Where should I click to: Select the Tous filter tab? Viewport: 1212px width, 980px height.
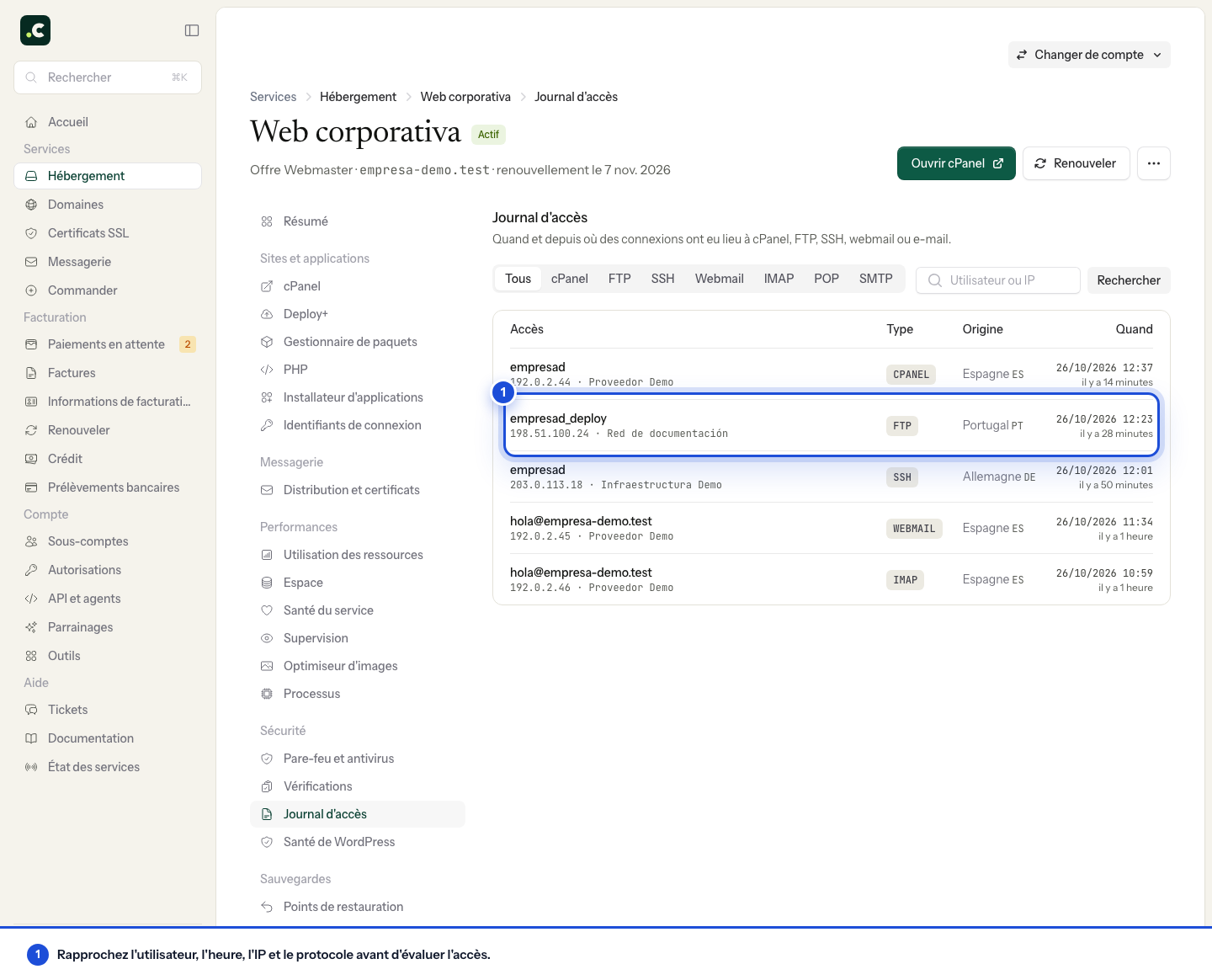pyautogui.click(x=518, y=279)
